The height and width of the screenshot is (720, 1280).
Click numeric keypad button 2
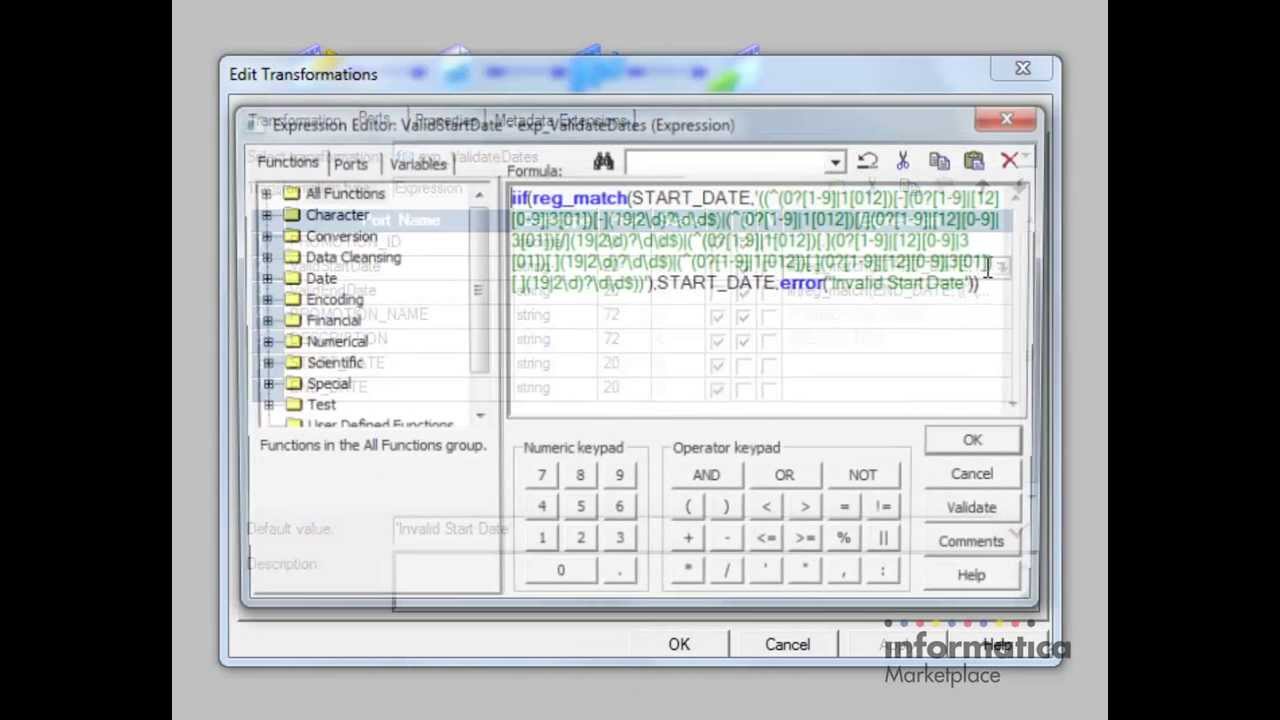coord(580,538)
